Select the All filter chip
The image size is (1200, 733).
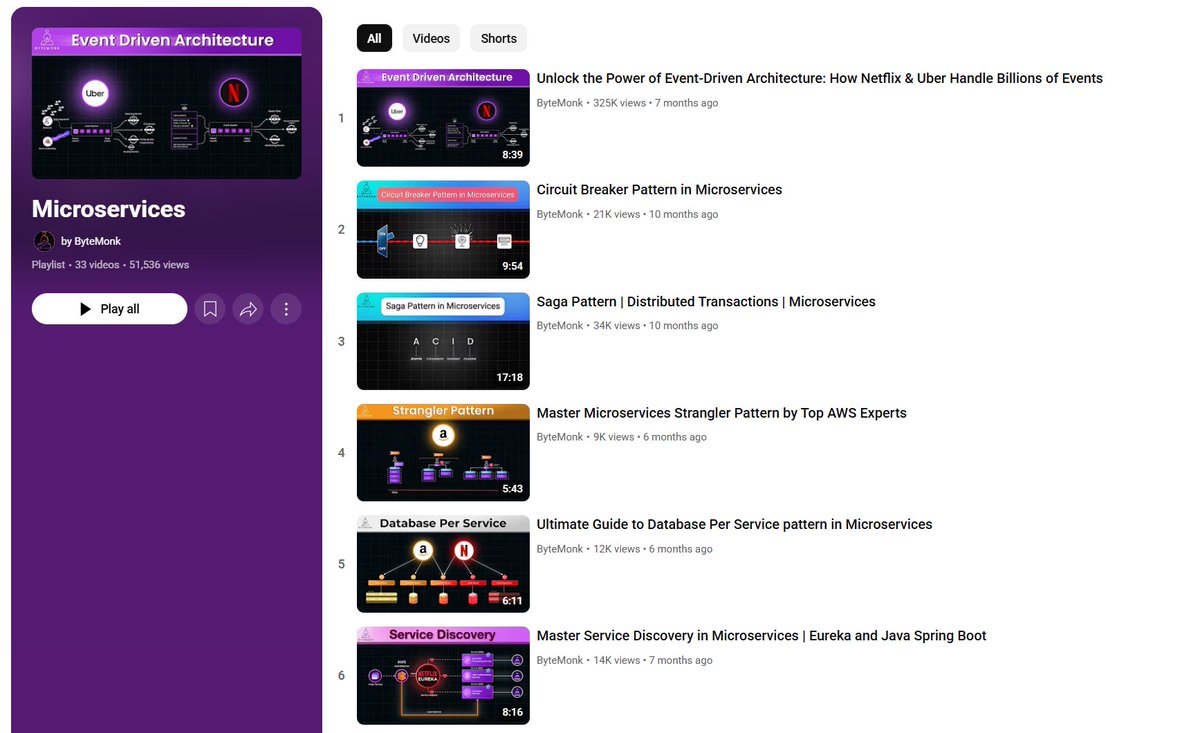(374, 38)
